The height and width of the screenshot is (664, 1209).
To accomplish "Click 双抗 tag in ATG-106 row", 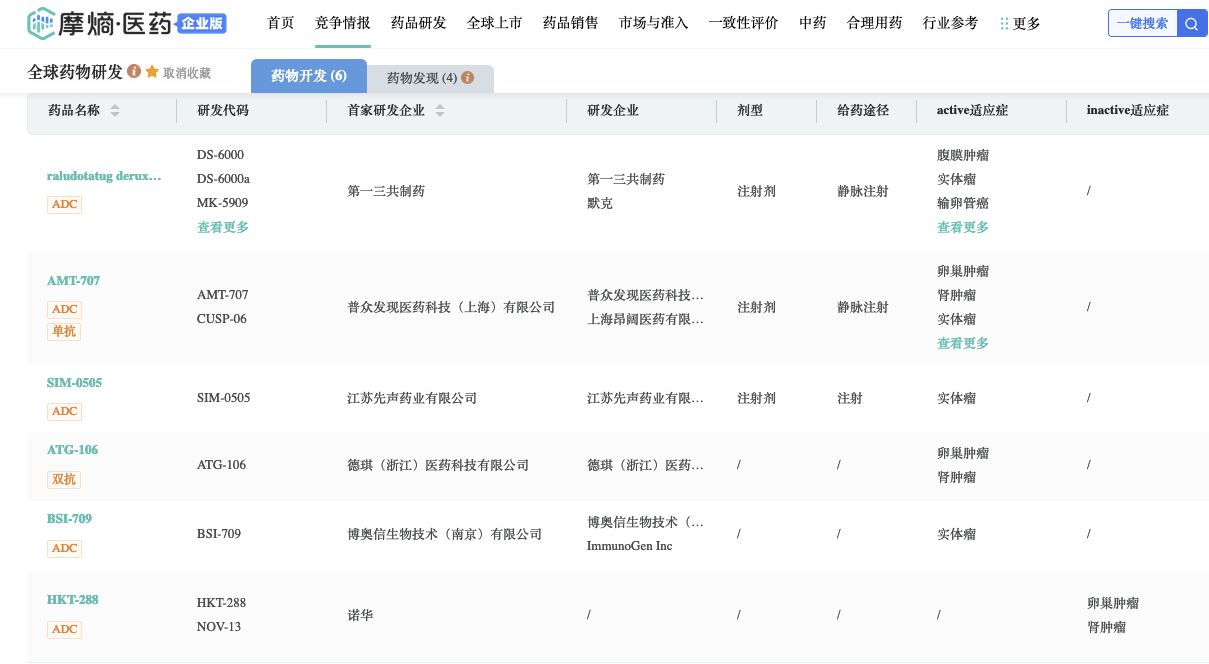I will pyautogui.click(x=63, y=480).
